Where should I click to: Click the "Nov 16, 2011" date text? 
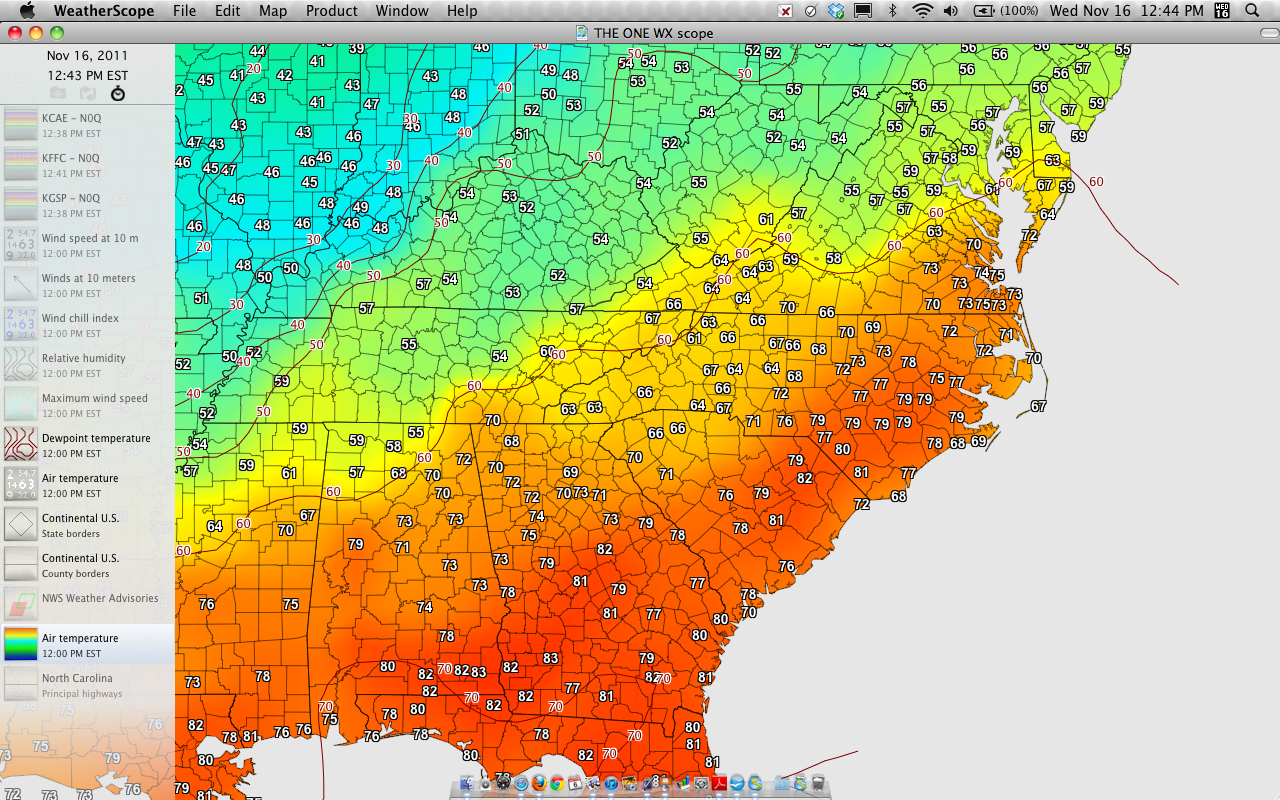click(x=87, y=56)
